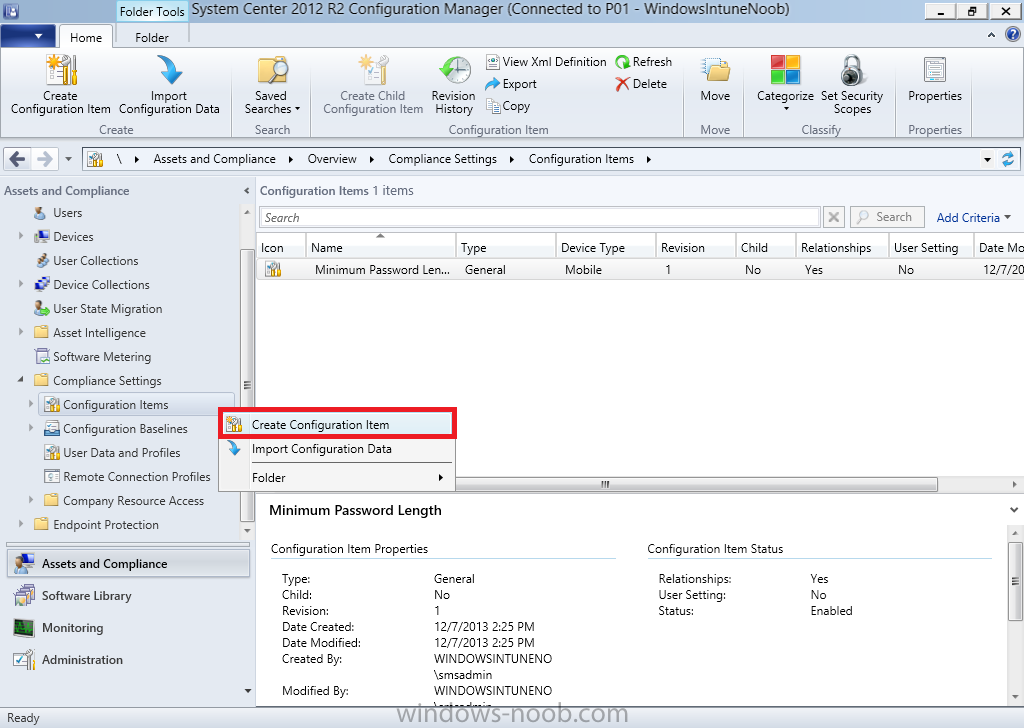Image resolution: width=1024 pixels, height=728 pixels.
Task: Select User Collections in the tree
Action: click(x=95, y=261)
